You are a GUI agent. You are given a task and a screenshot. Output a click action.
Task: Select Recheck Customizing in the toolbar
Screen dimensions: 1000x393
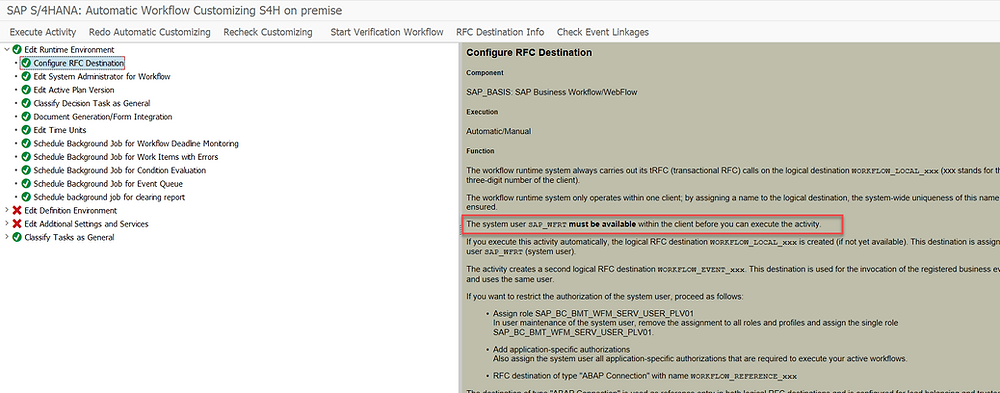268,32
